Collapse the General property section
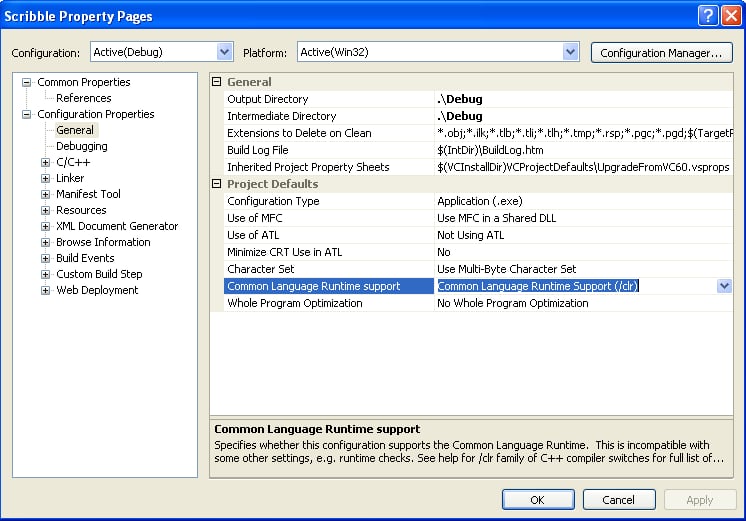Image resolution: width=746 pixels, height=521 pixels. (x=216, y=82)
